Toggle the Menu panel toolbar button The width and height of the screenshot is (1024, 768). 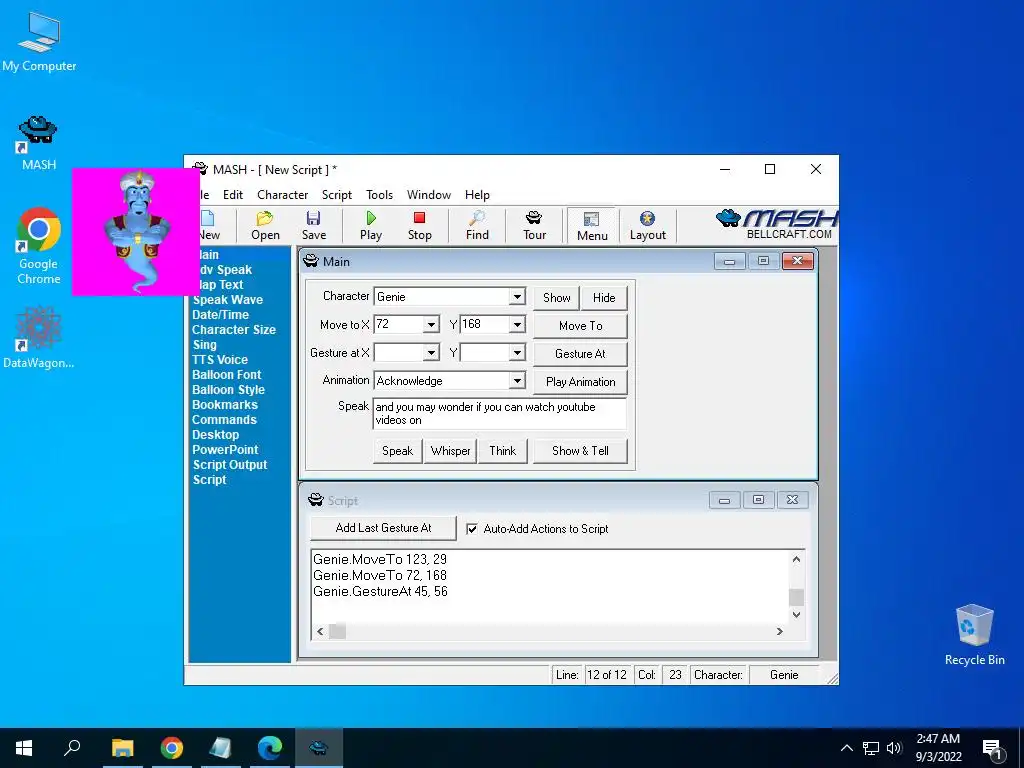point(592,226)
